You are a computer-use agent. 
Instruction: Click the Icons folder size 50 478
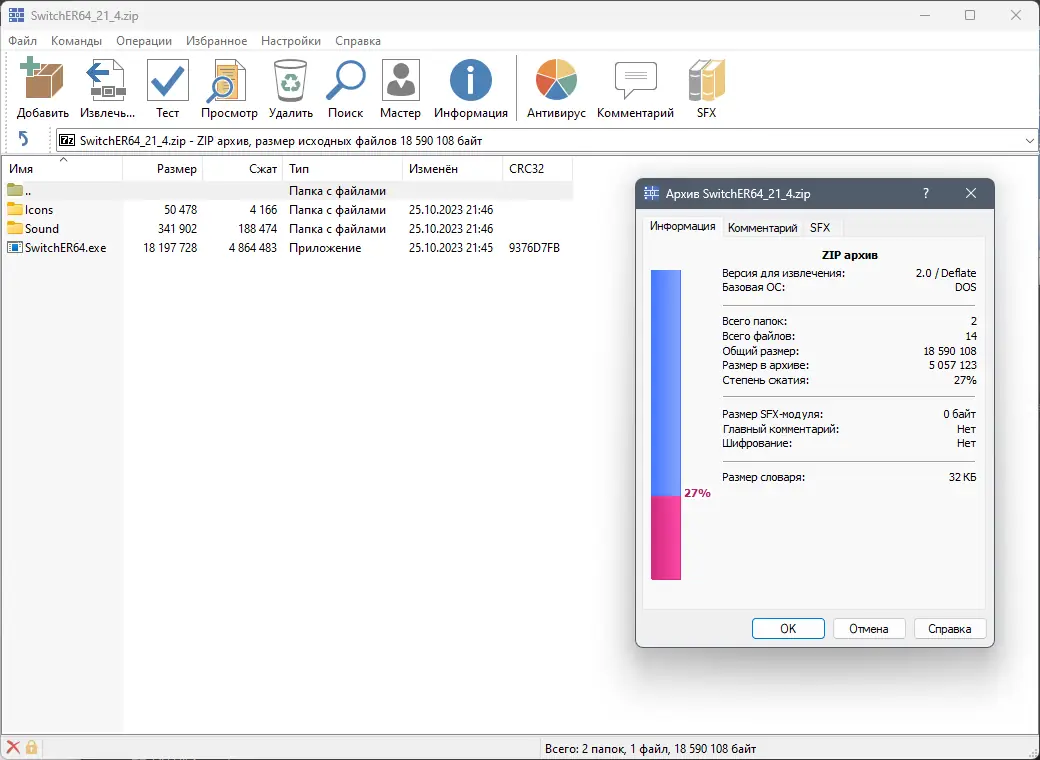(180, 210)
